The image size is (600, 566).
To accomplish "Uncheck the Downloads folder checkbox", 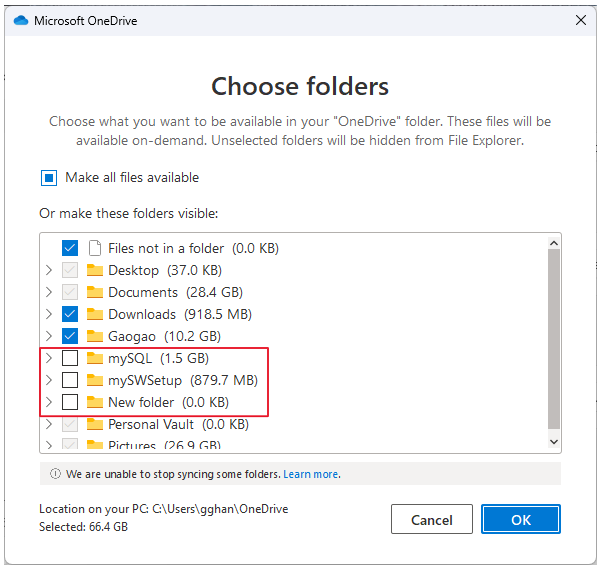I will (x=70, y=314).
